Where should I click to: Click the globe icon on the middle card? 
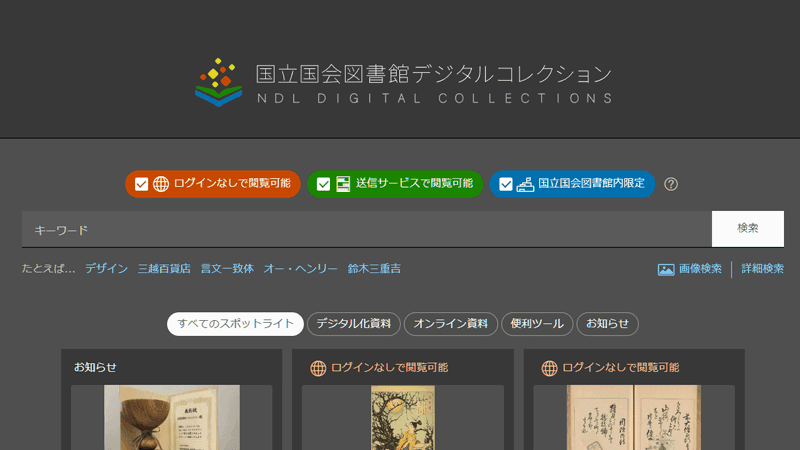[318, 368]
